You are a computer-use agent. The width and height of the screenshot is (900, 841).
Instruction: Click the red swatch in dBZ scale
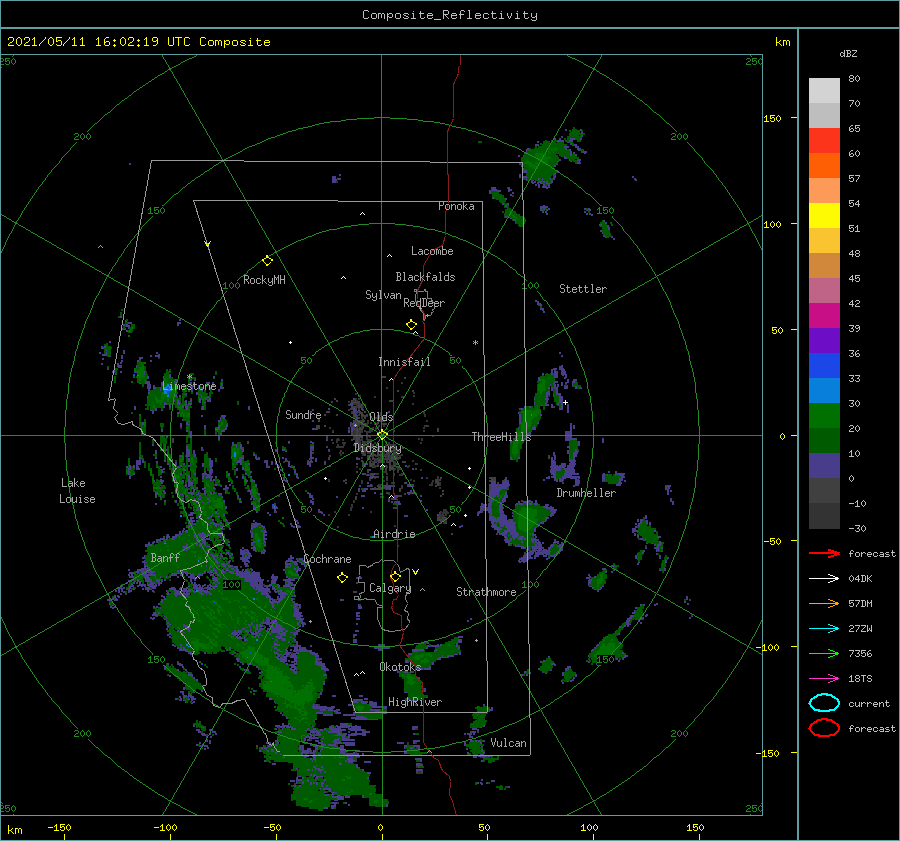pyautogui.click(x=824, y=141)
